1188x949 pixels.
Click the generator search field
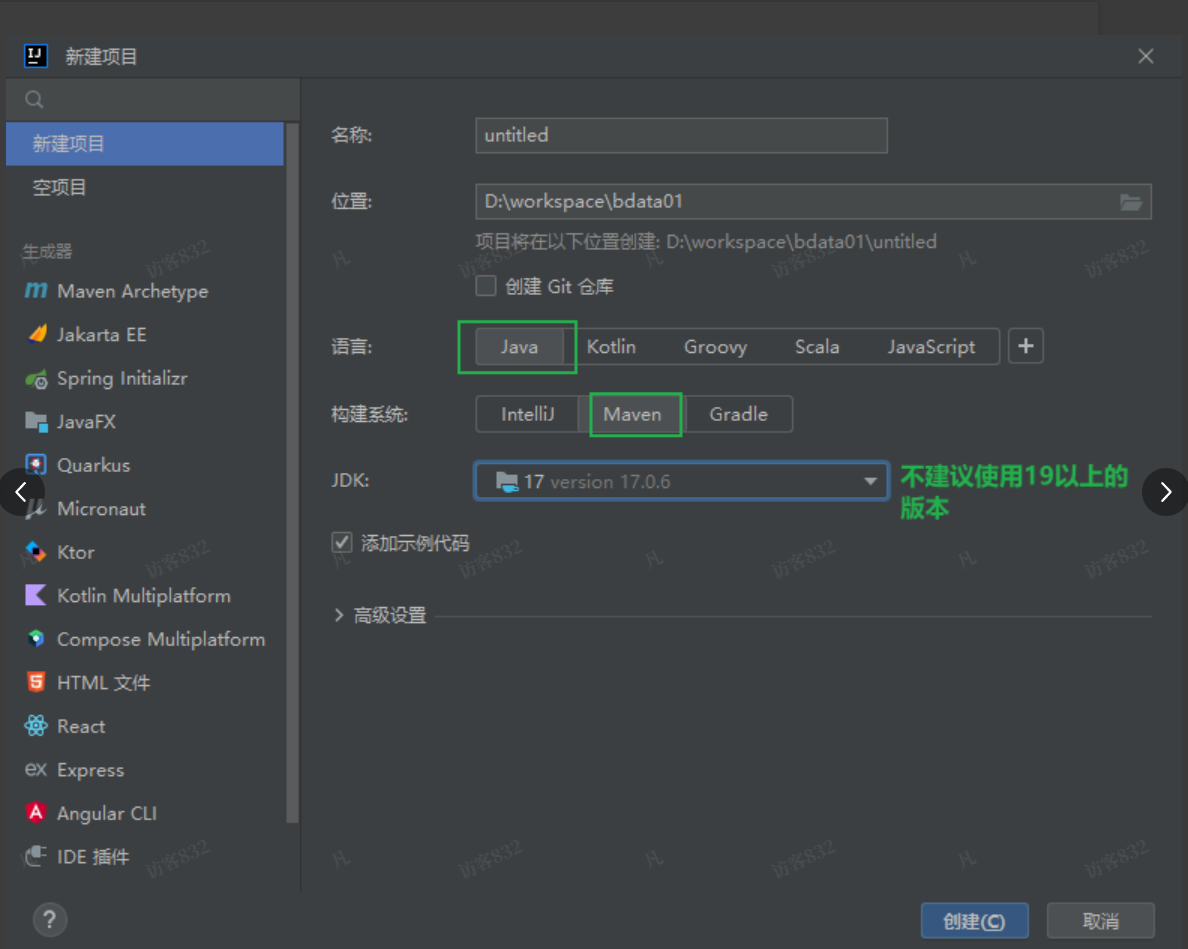(x=153, y=99)
